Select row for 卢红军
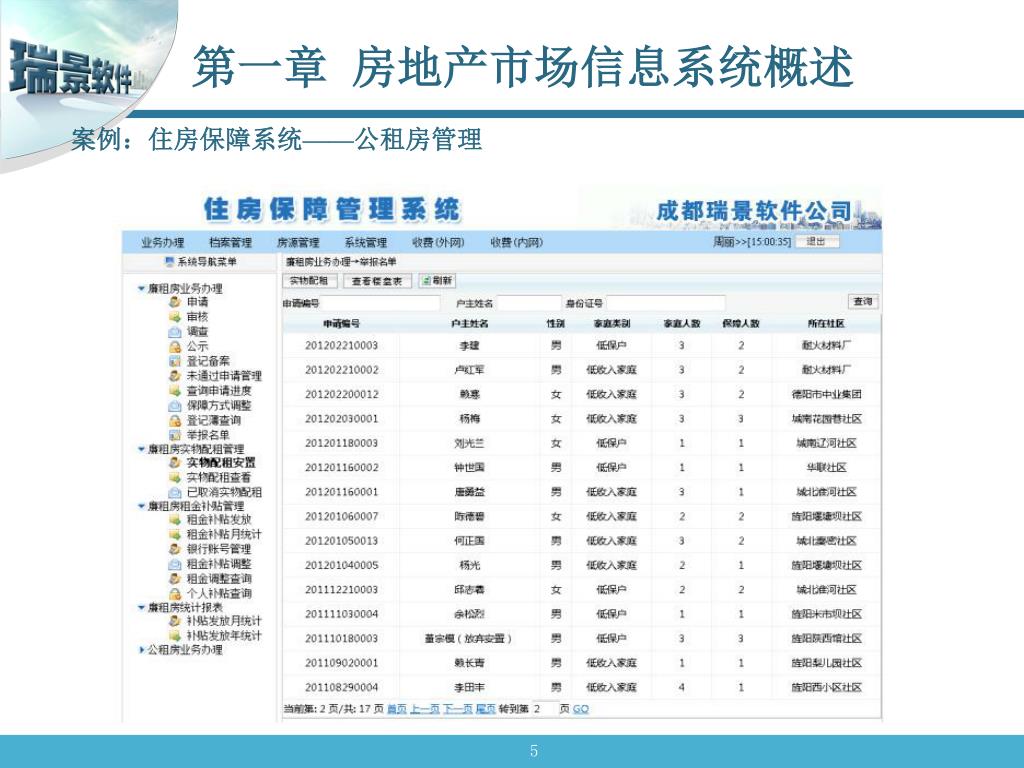 click(x=581, y=370)
